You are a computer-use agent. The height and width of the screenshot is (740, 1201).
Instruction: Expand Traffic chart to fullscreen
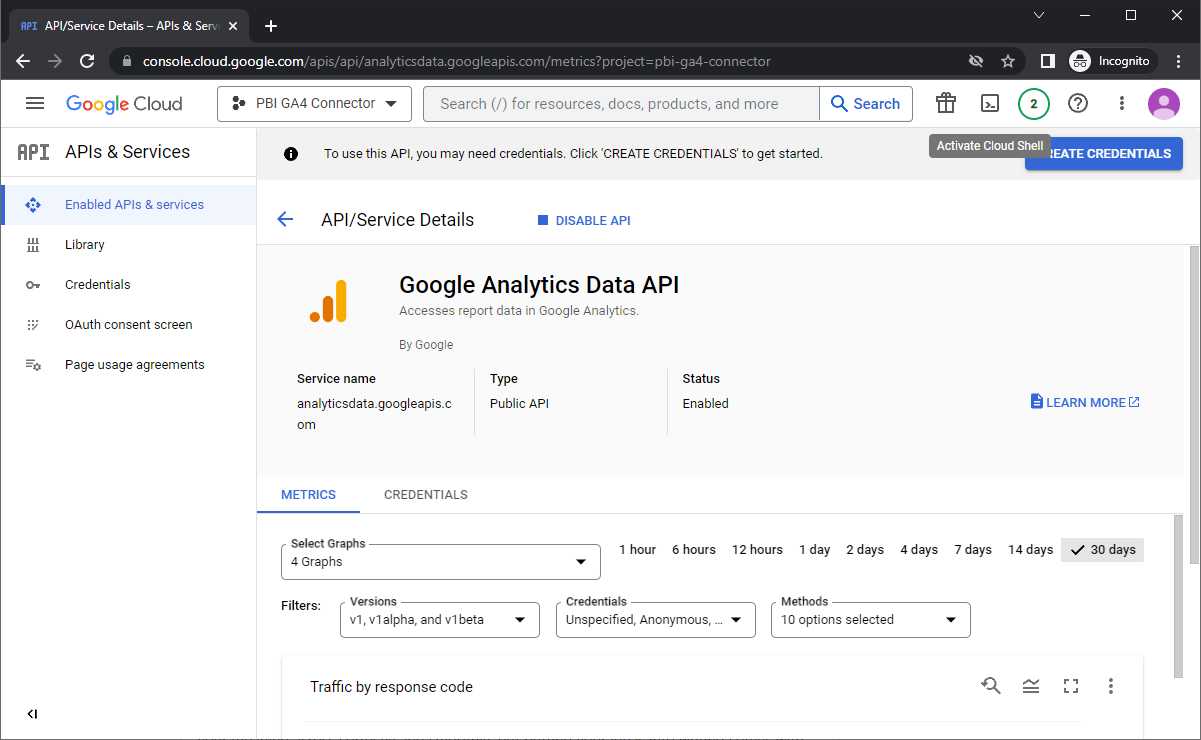[1071, 686]
